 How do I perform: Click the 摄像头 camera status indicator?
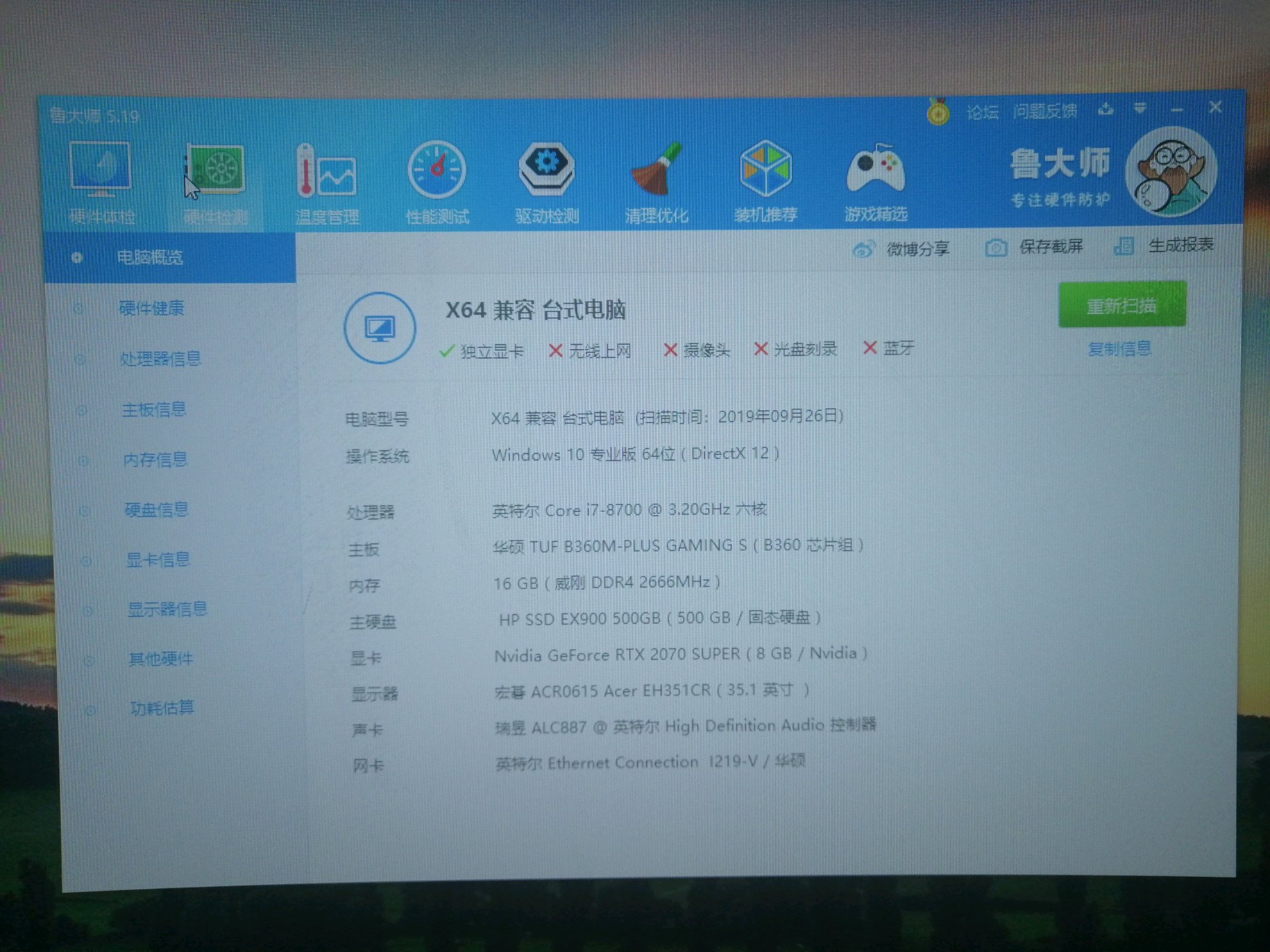[x=697, y=350]
